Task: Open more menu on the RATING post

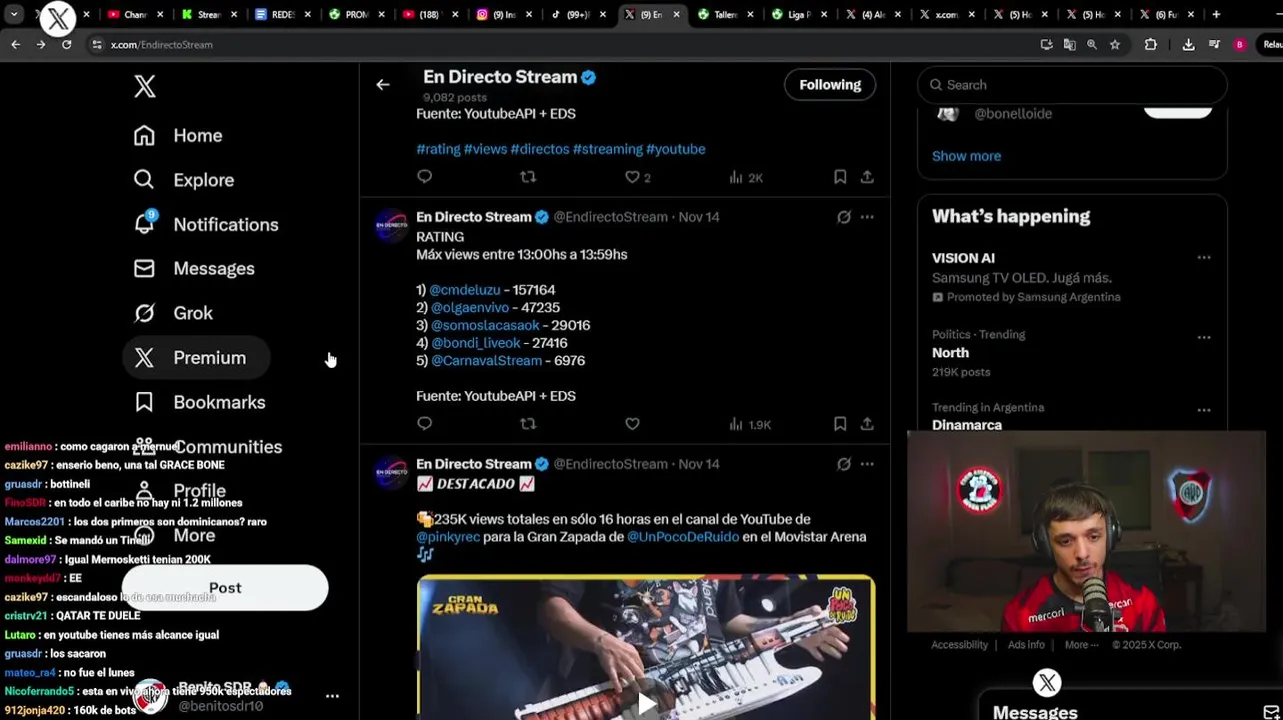Action: (x=867, y=217)
